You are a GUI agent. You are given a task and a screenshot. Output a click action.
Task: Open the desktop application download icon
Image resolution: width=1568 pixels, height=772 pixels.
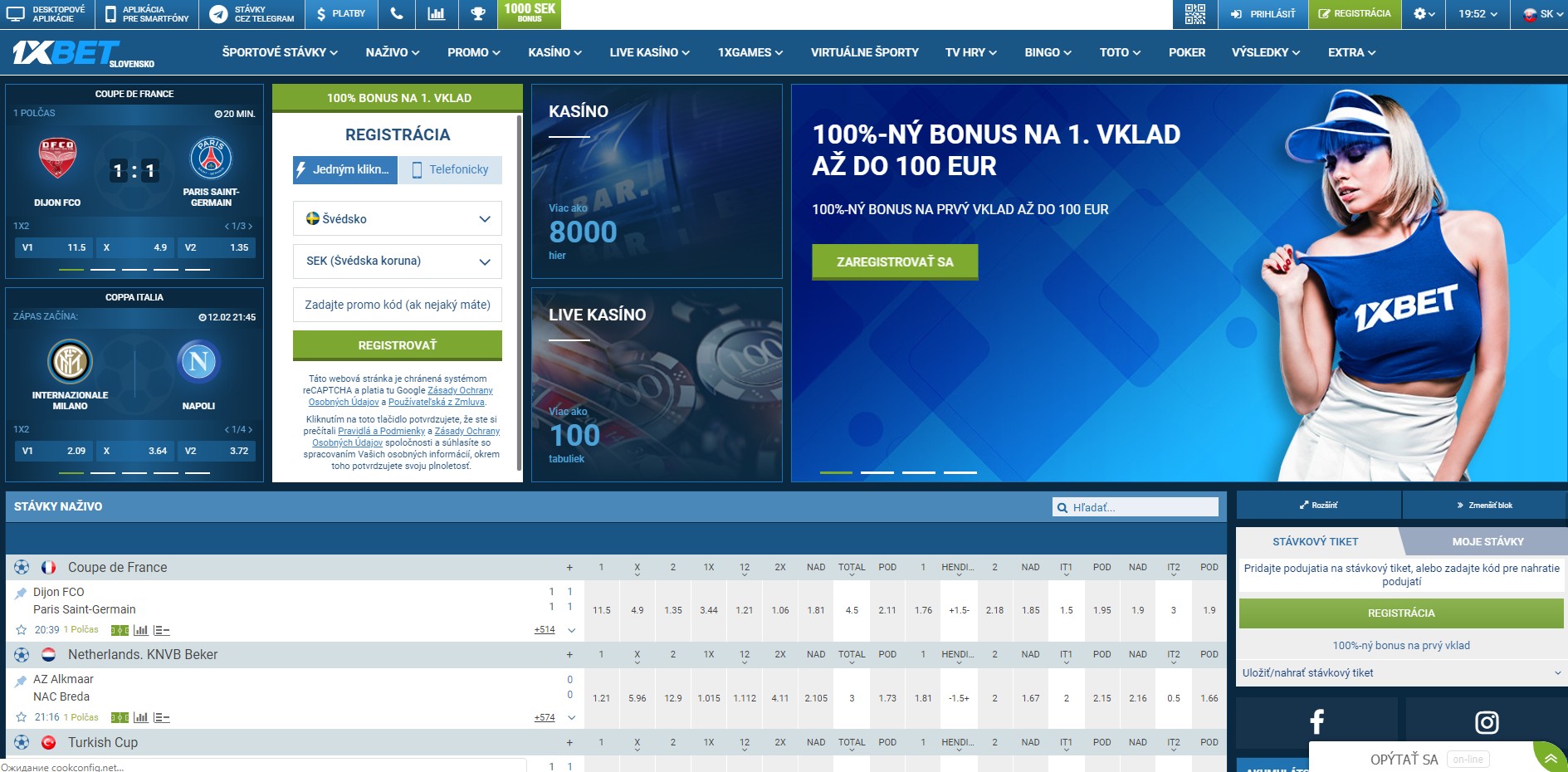(16, 14)
